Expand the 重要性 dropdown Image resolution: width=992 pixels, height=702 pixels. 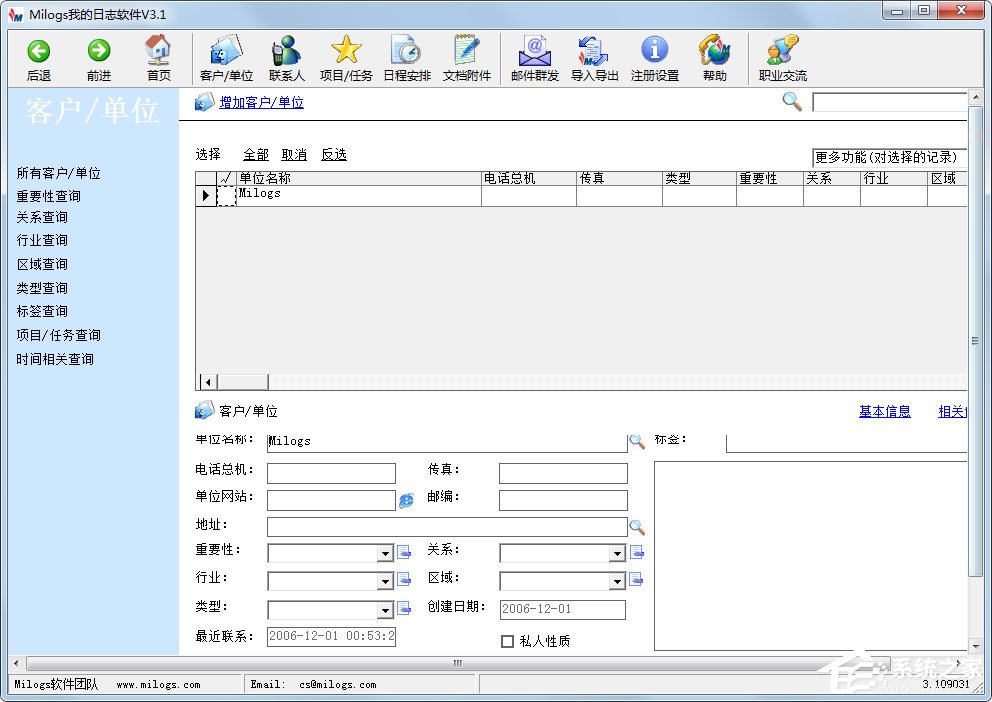coord(385,554)
